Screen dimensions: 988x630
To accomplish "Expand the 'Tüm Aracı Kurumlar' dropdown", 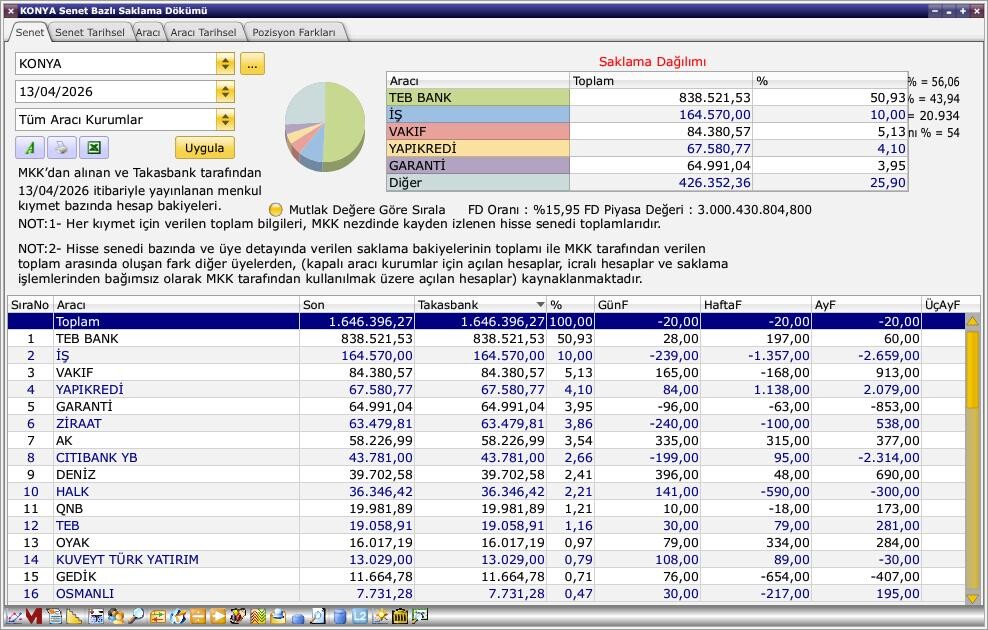I will (225, 120).
